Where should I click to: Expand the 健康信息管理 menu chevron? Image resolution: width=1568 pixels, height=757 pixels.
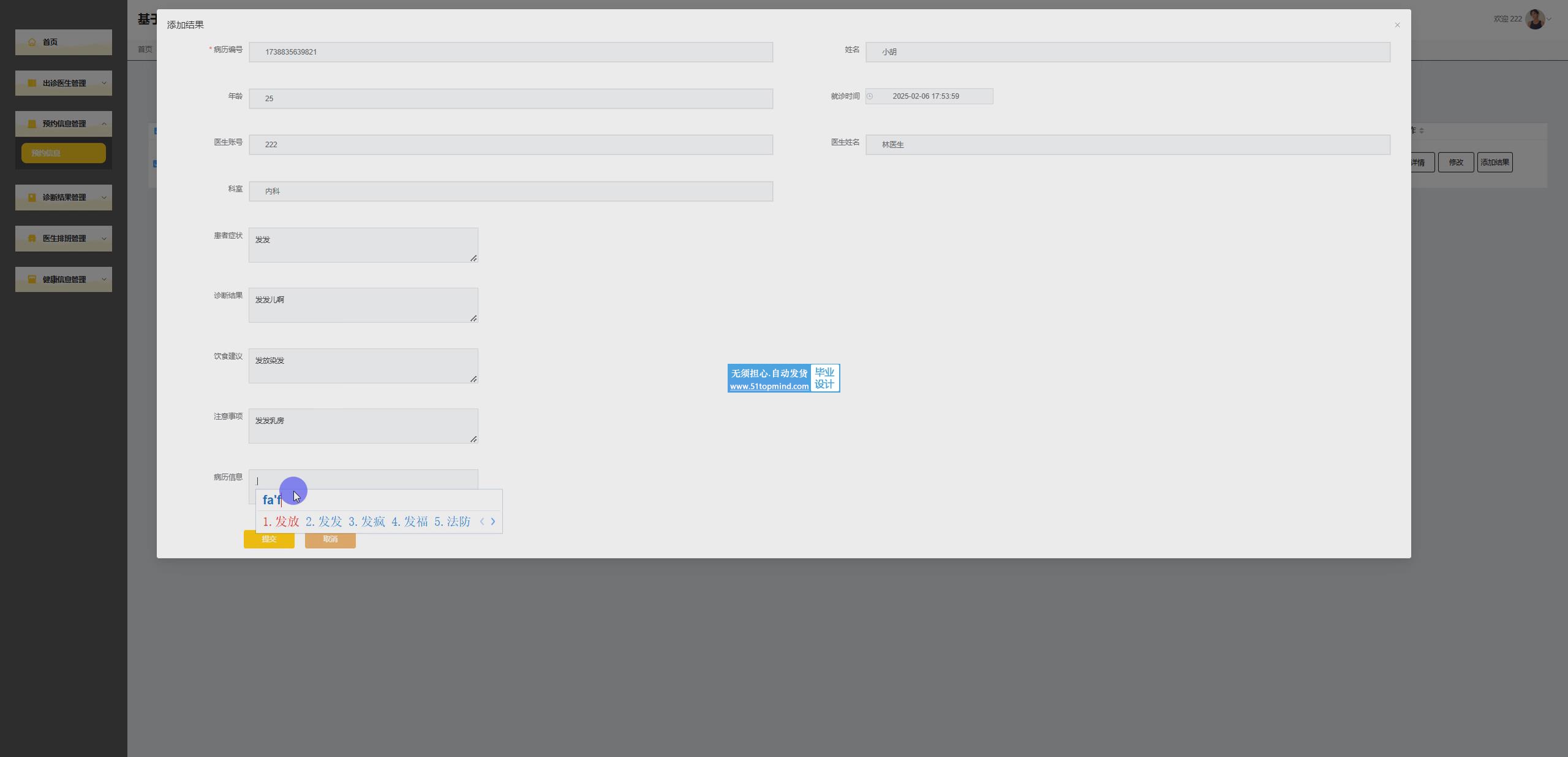(x=104, y=280)
